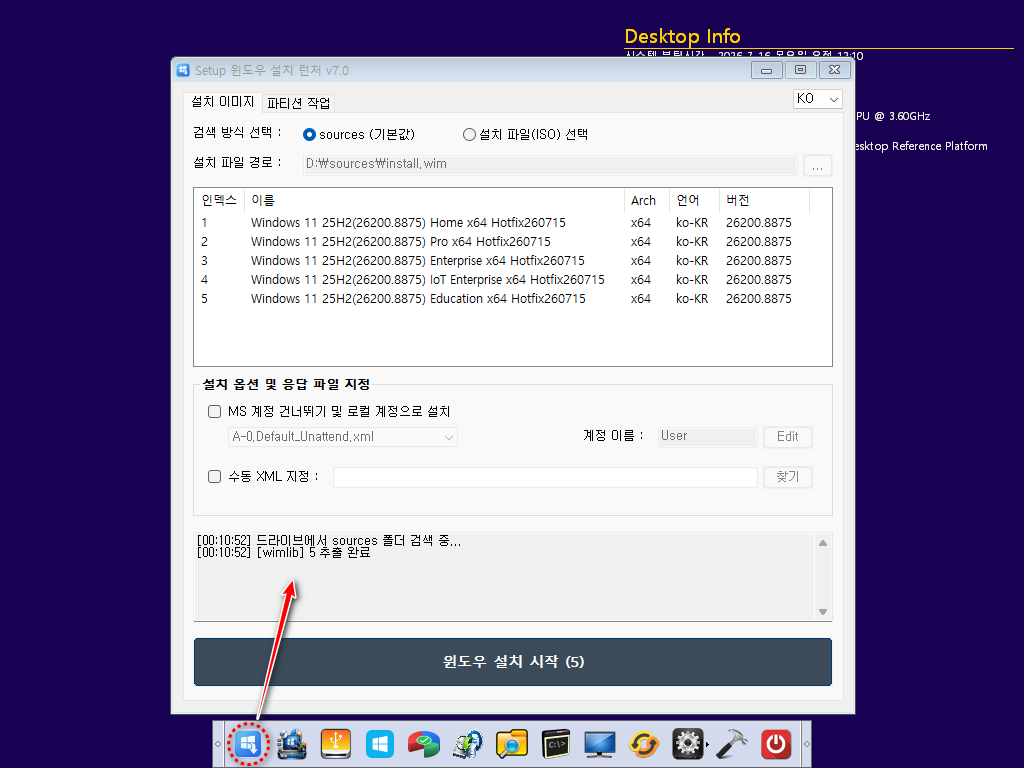
Task: Switch to the 설치 이미지 tab
Action: click(x=223, y=102)
